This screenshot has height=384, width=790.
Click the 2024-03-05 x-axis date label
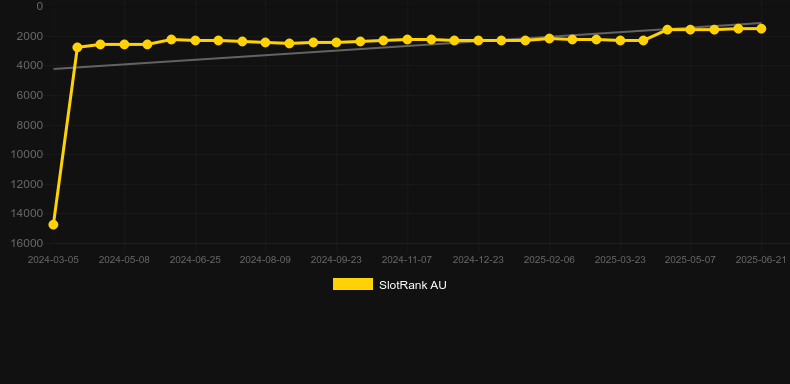tap(53, 260)
